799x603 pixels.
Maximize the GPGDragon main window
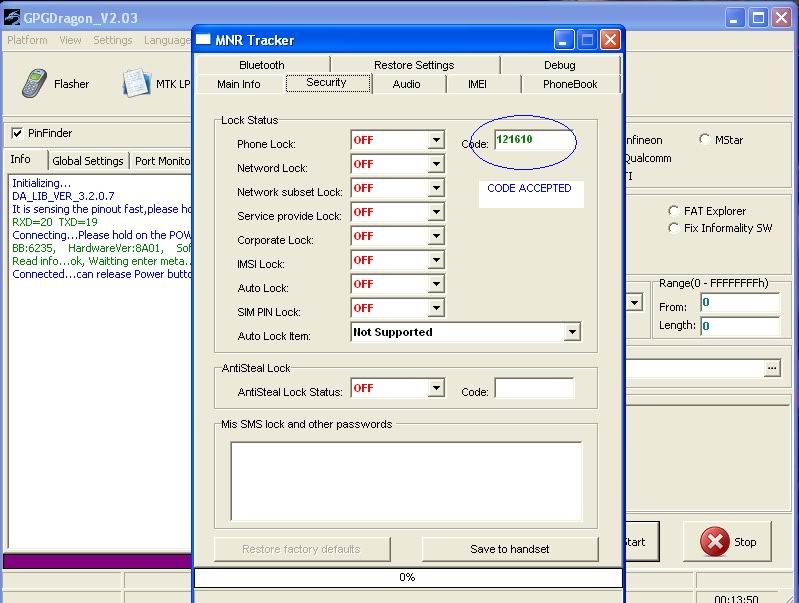[758, 18]
